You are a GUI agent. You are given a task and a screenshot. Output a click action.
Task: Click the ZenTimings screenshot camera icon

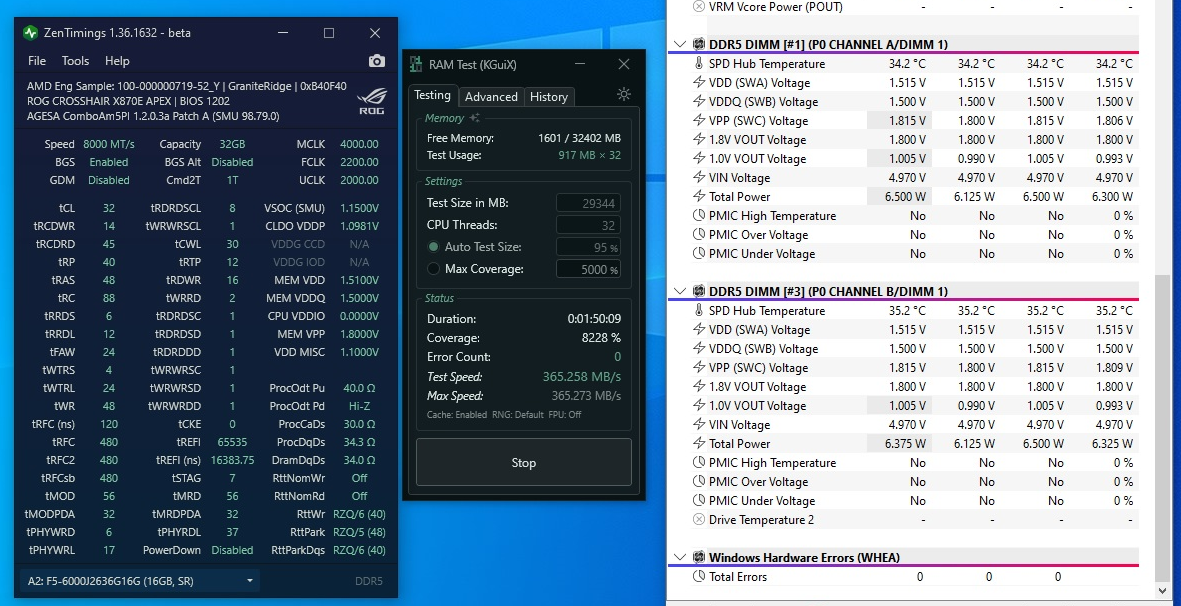click(x=377, y=61)
